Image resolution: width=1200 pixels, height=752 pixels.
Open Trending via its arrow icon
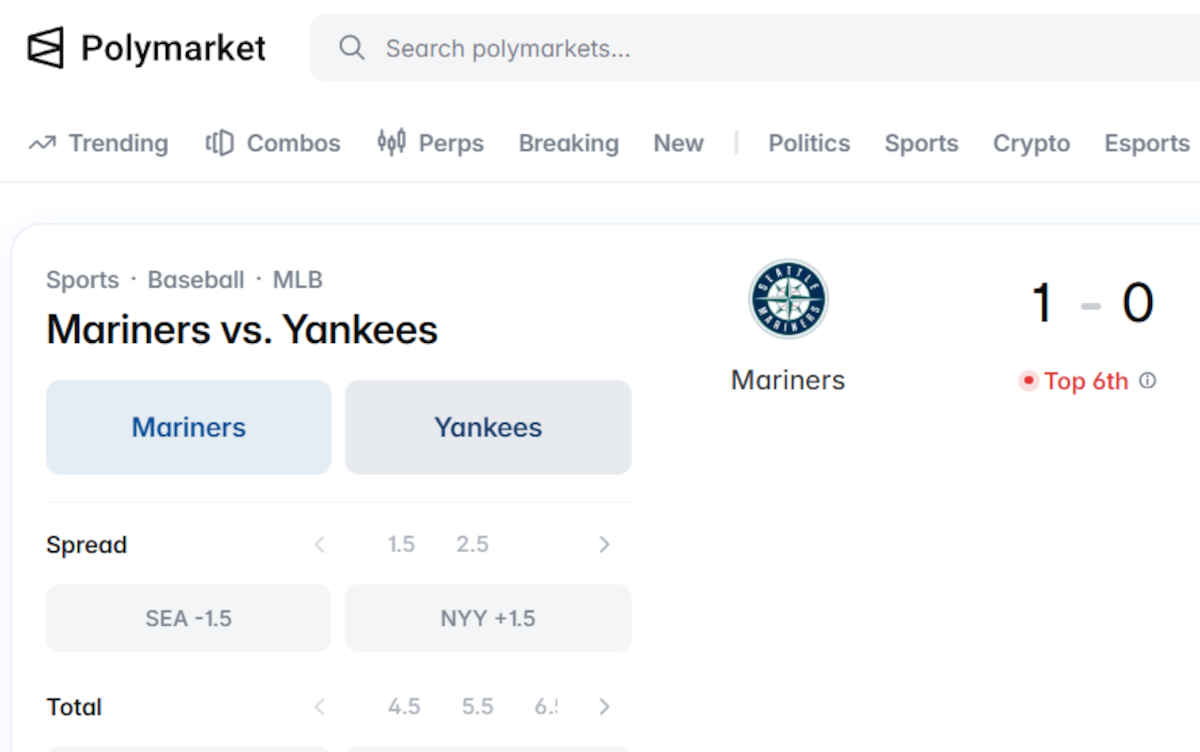click(x=42, y=144)
